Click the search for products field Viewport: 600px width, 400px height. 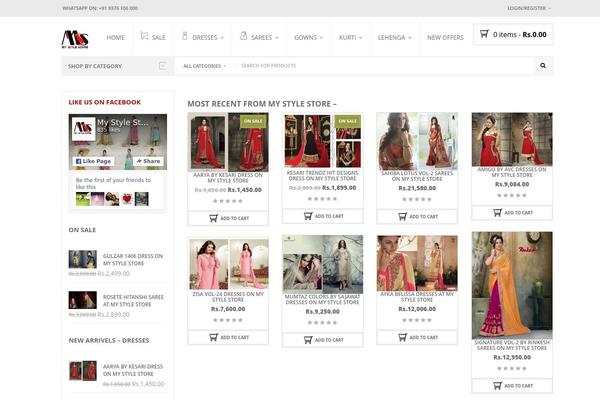(x=385, y=66)
